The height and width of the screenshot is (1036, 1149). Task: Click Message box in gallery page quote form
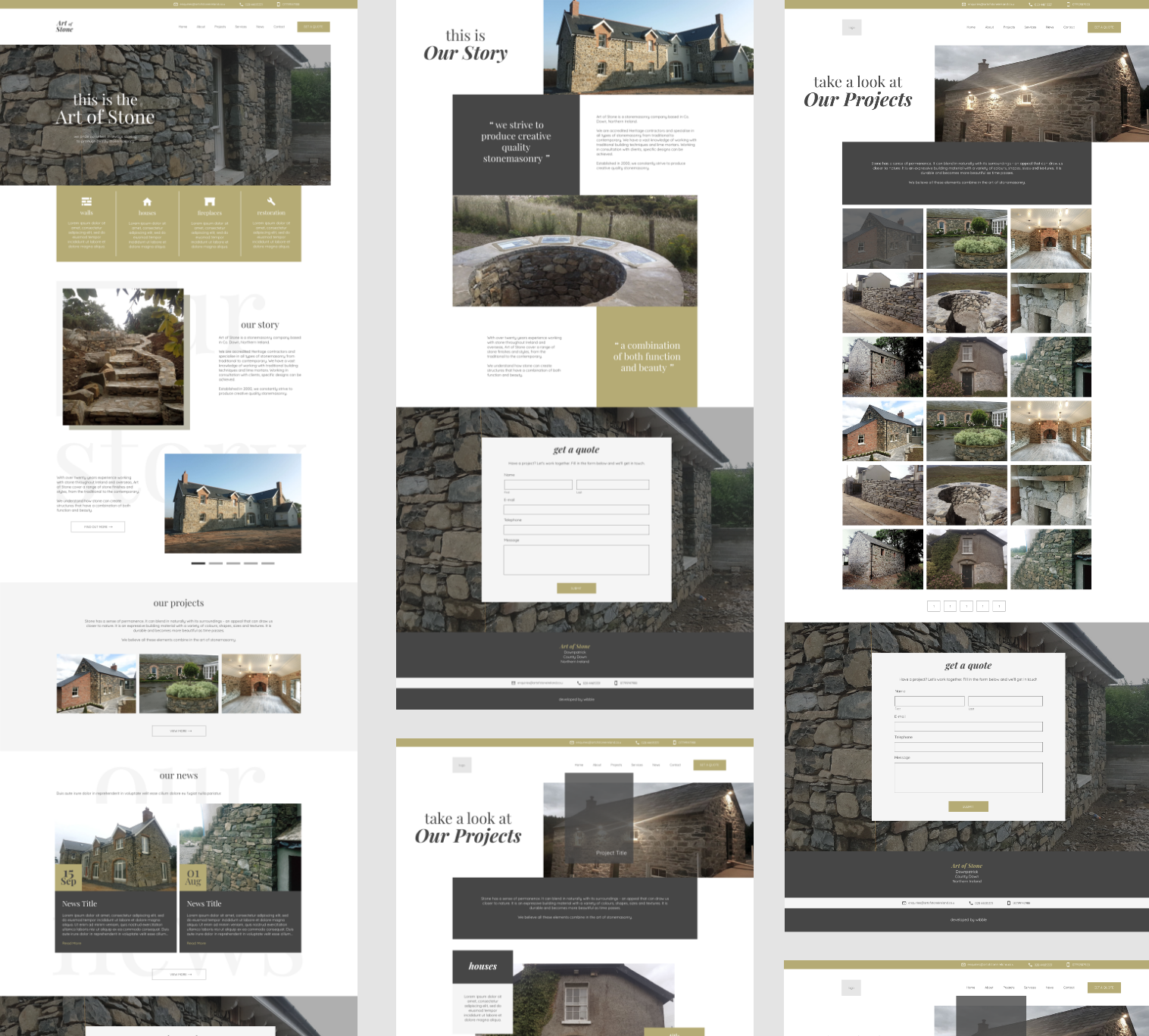[969, 777]
